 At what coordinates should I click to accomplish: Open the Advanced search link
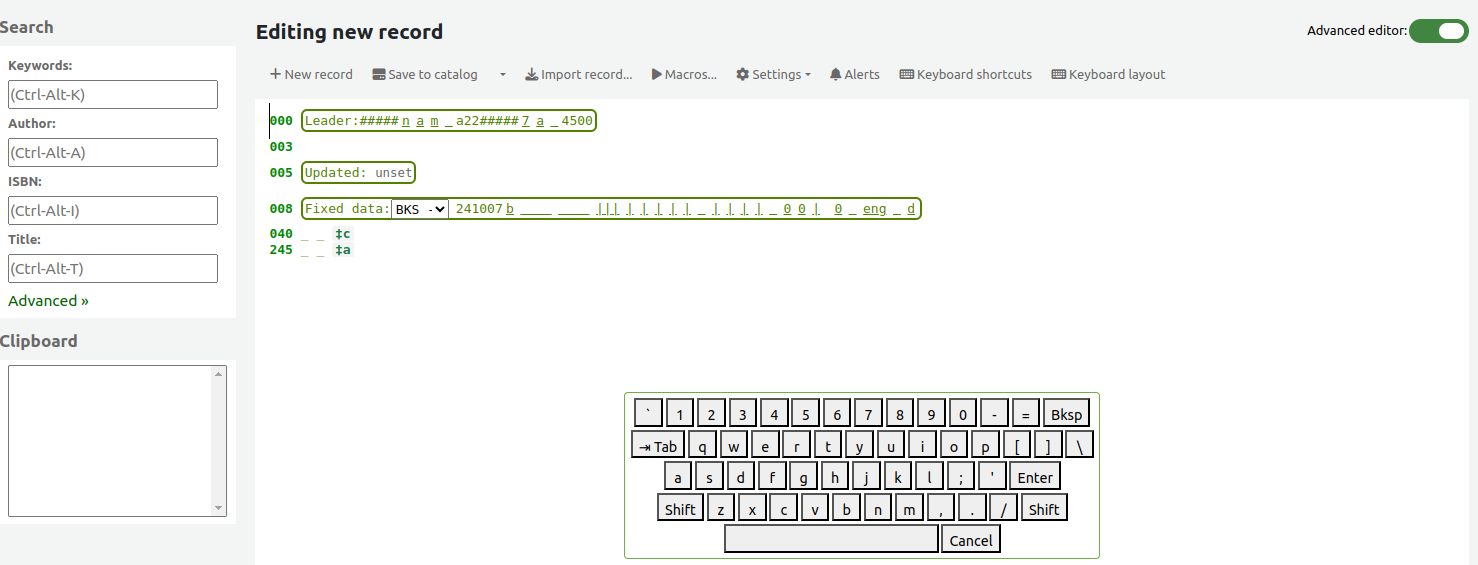coord(48,301)
